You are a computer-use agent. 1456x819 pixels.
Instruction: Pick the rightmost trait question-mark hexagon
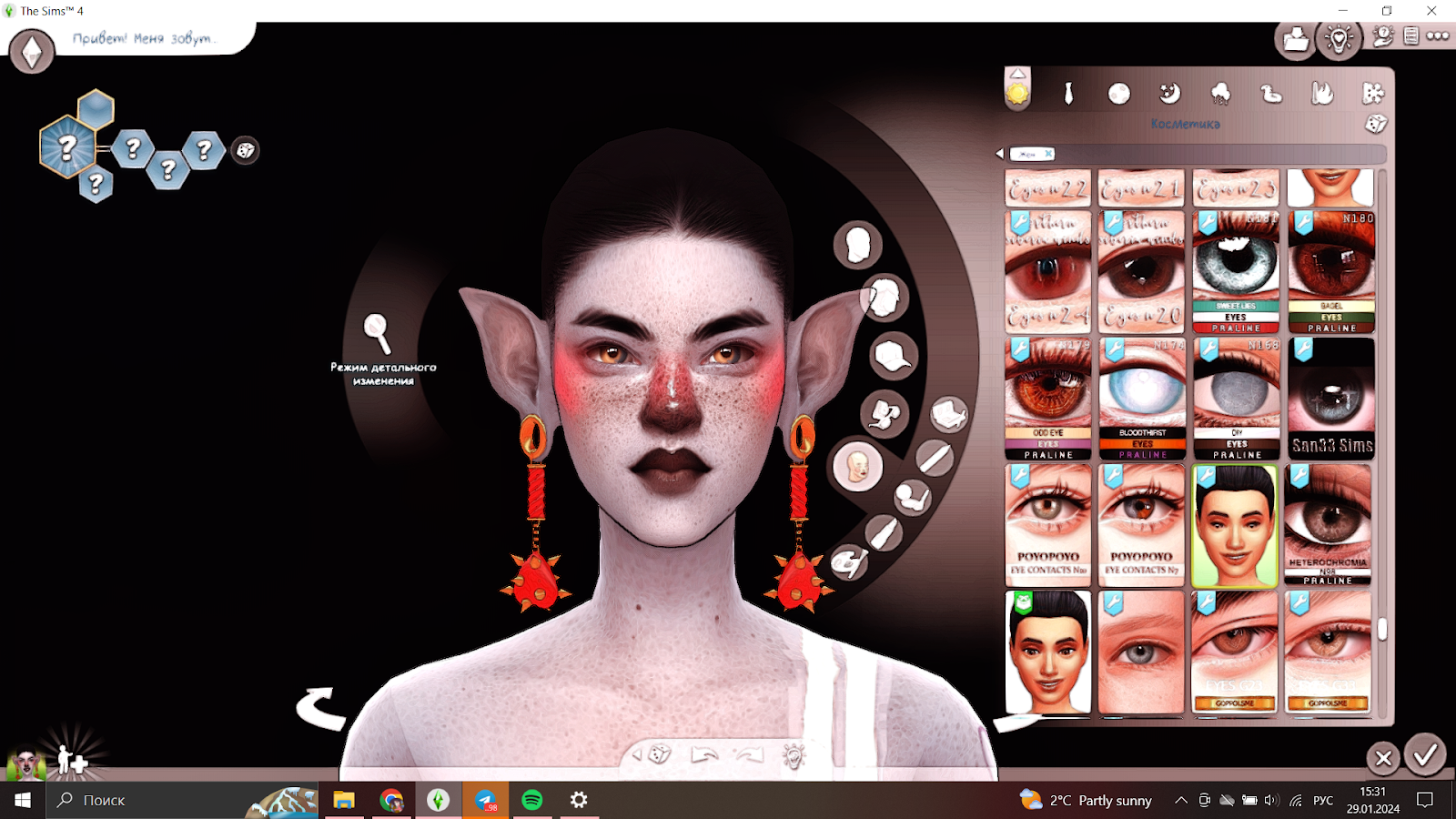click(x=204, y=149)
